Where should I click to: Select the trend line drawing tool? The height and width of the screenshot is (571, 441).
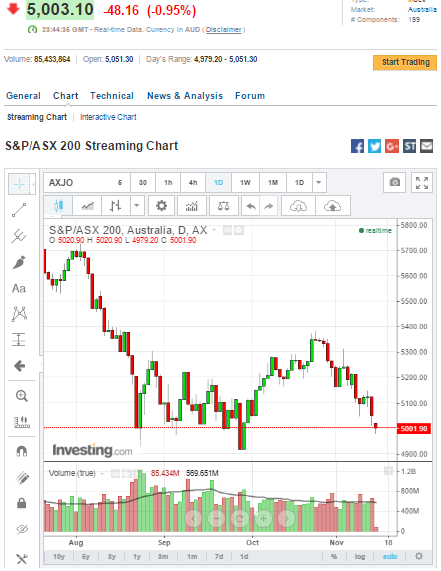[19, 210]
